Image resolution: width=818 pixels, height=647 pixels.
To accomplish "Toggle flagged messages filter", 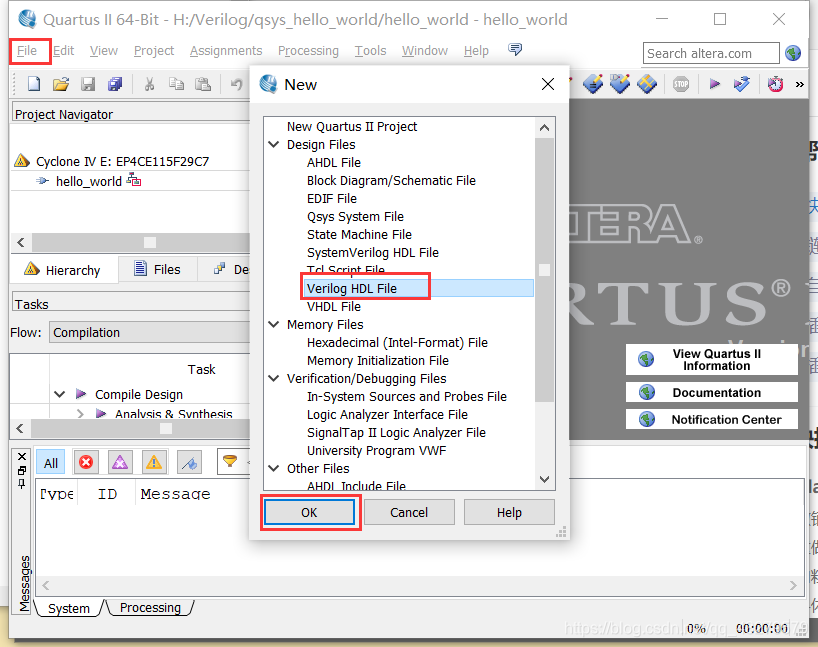I will (x=189, y=462).
